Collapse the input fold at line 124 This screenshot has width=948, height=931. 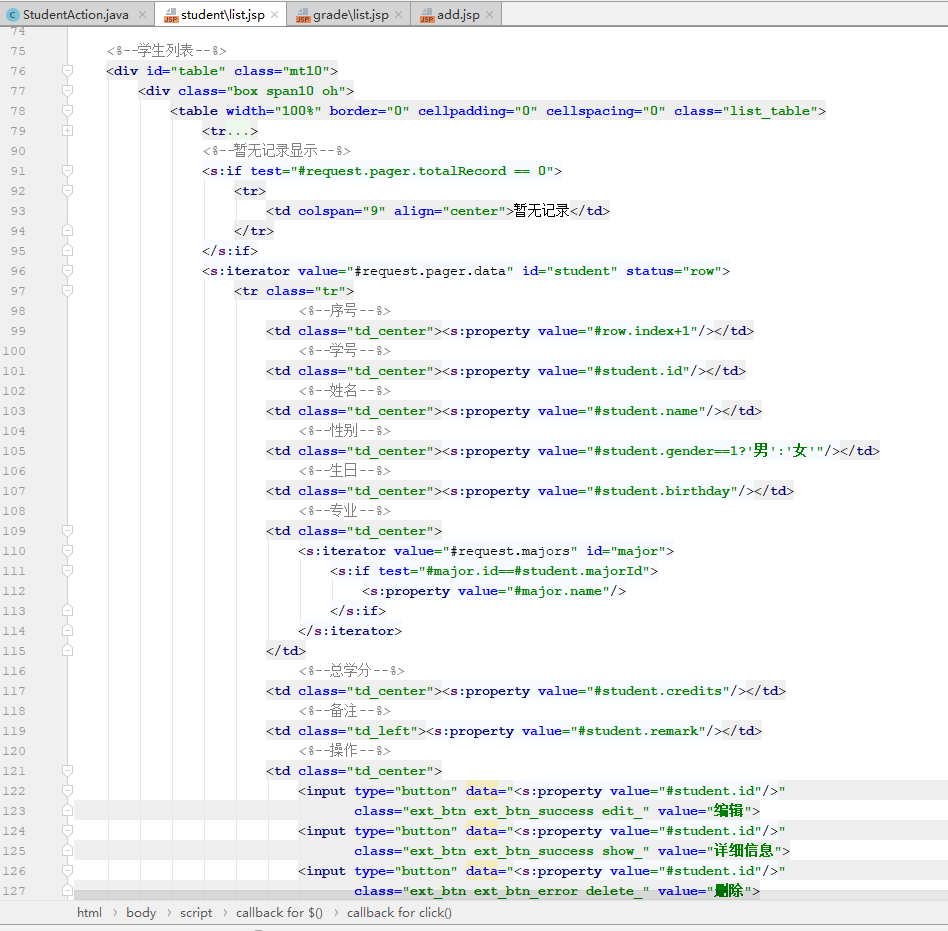pos(68,831)
